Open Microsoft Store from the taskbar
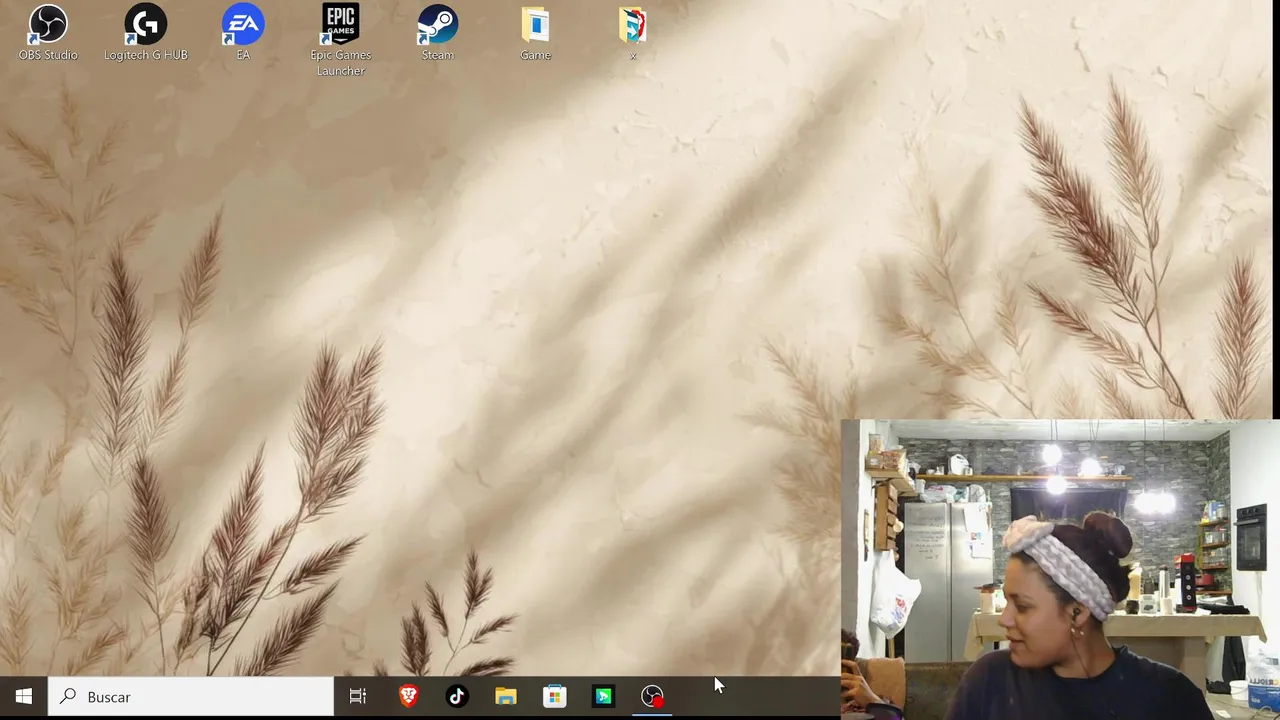The image size is (1280, 720). click(x=555, y=696)
